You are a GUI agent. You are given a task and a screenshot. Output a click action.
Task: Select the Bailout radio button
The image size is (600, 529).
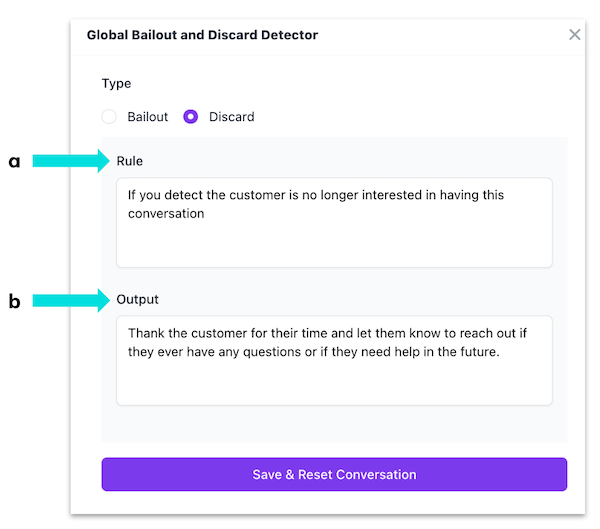109,117
